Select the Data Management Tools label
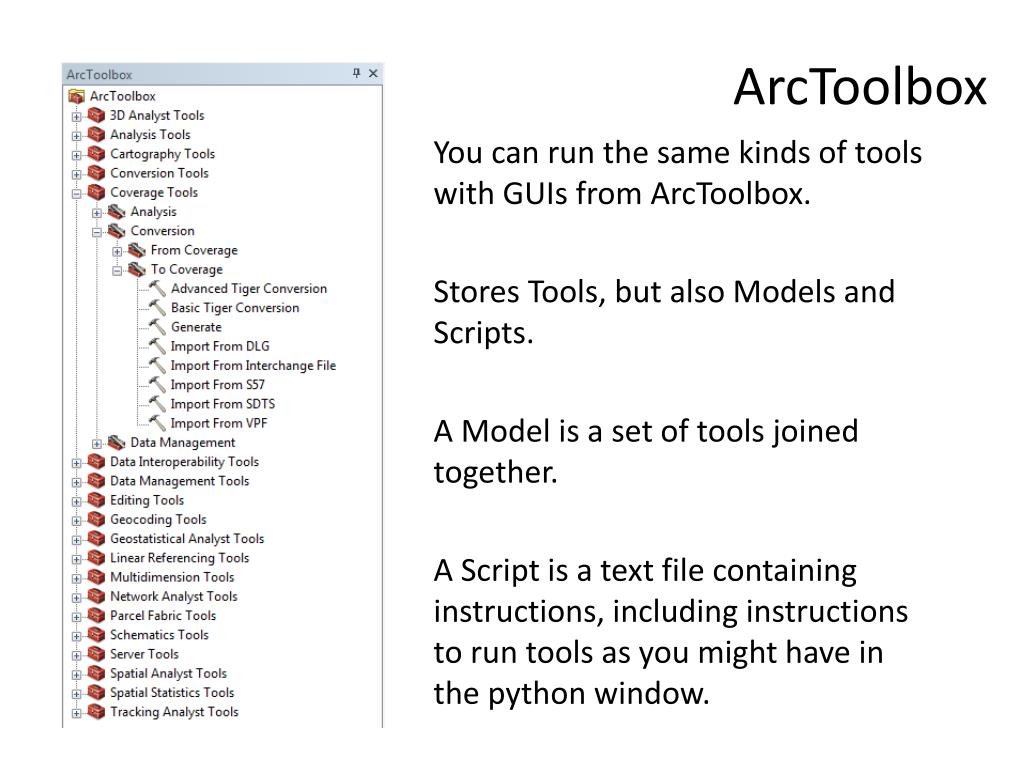The image size is (1024, 768). [180, 481]
